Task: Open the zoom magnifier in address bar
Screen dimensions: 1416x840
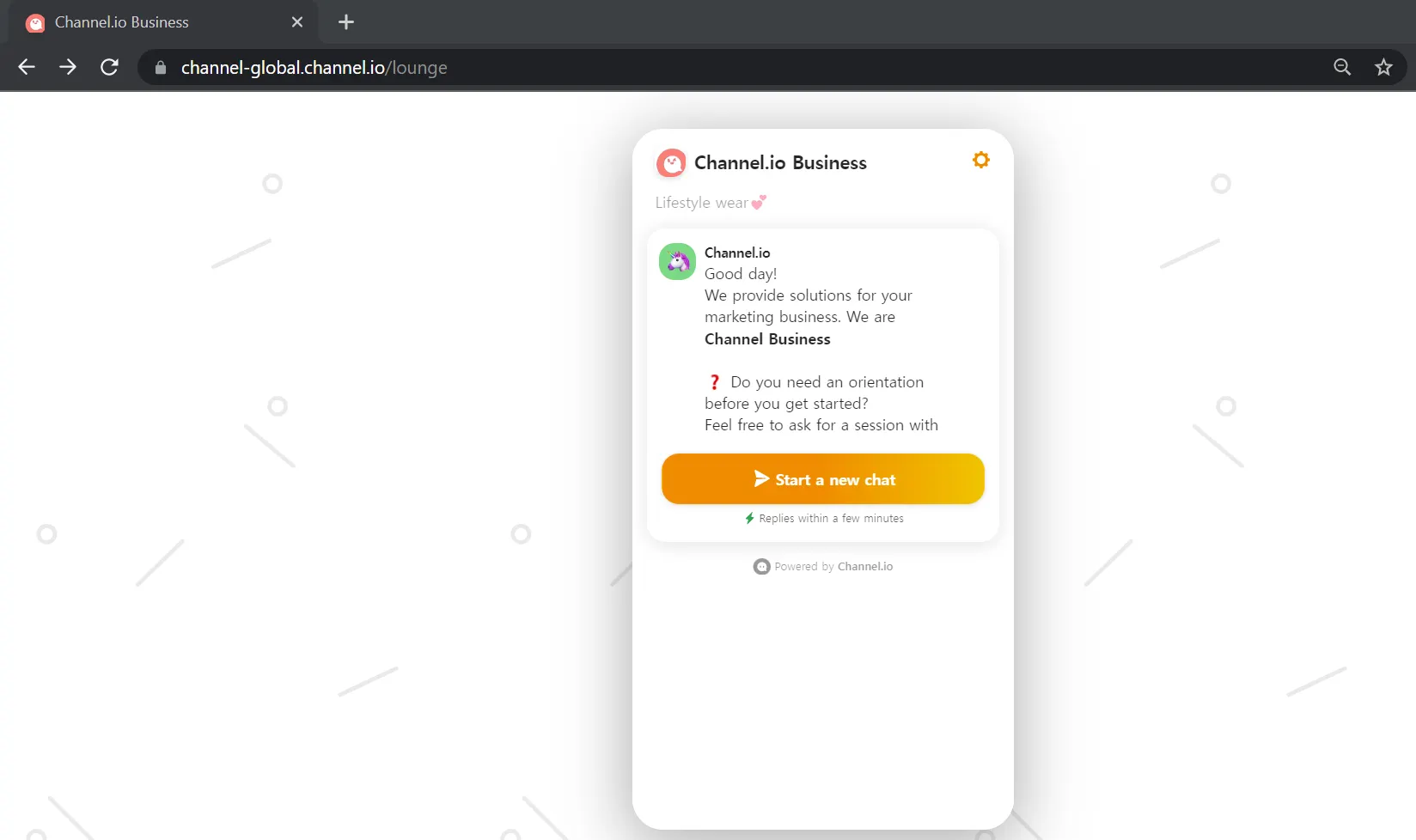Action: 1342,67
